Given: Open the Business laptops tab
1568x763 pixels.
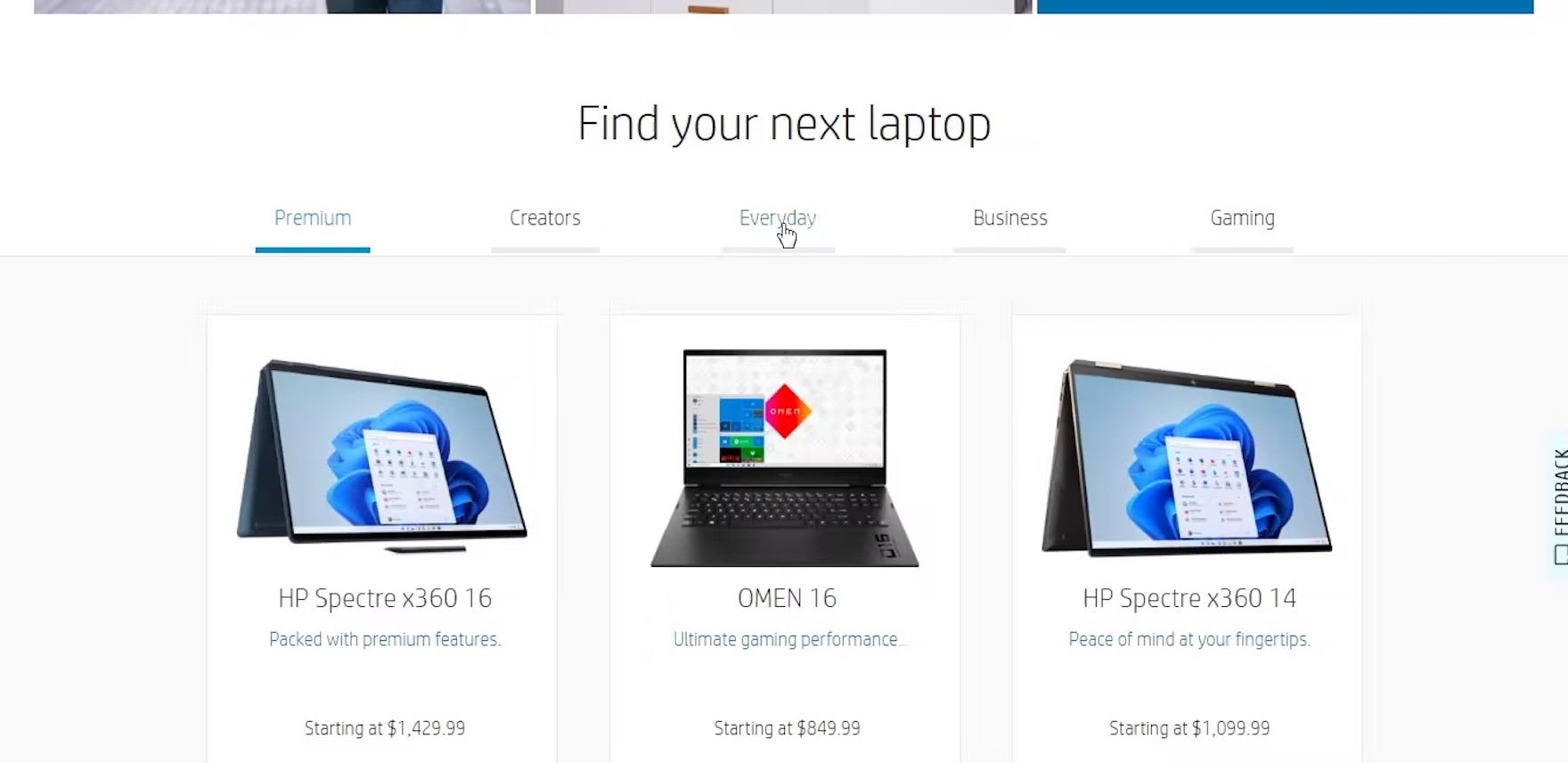Looking at the screenshot, I should (1009, 218).
